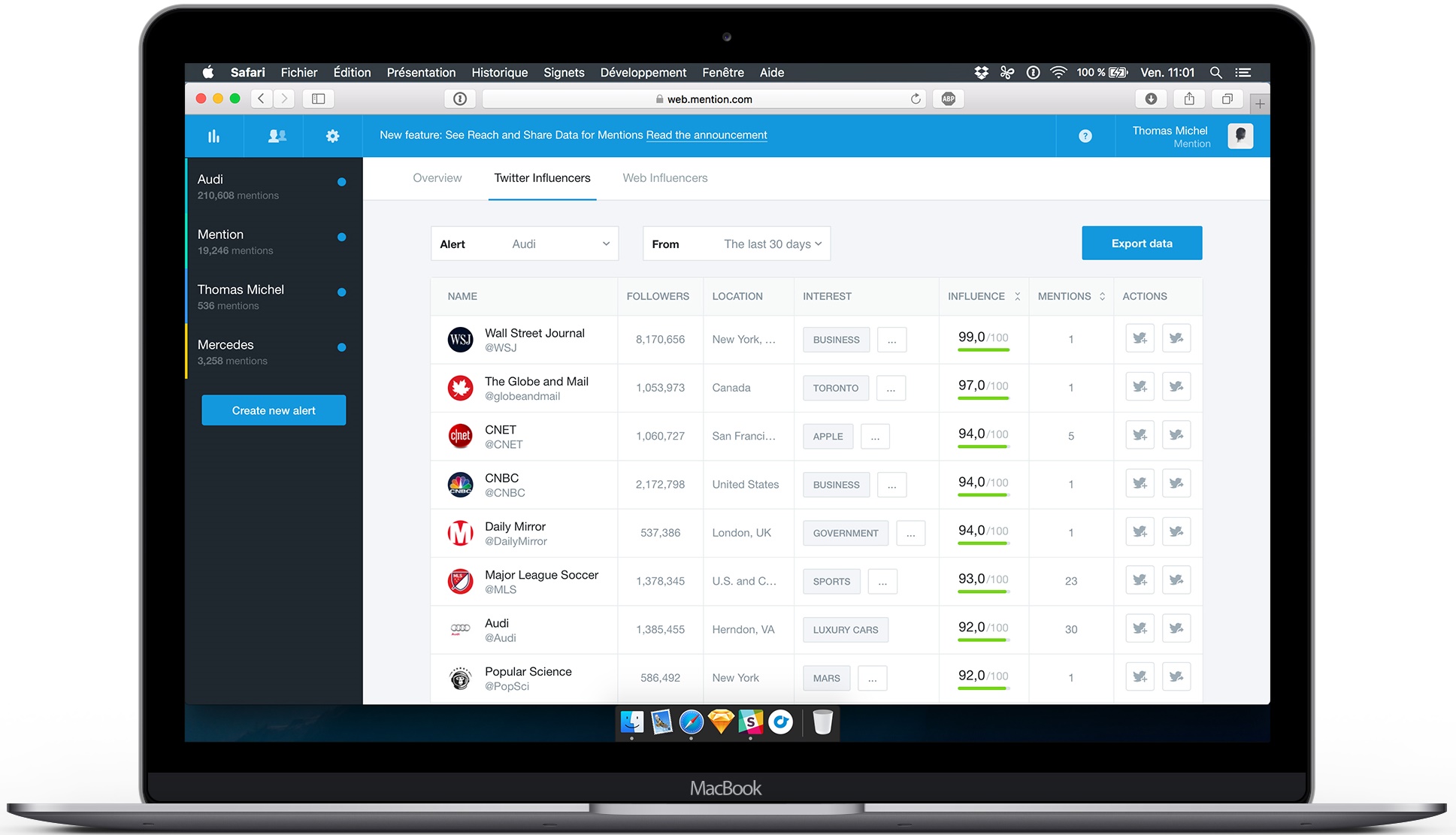Open the Développement menu

coord(643,73)
